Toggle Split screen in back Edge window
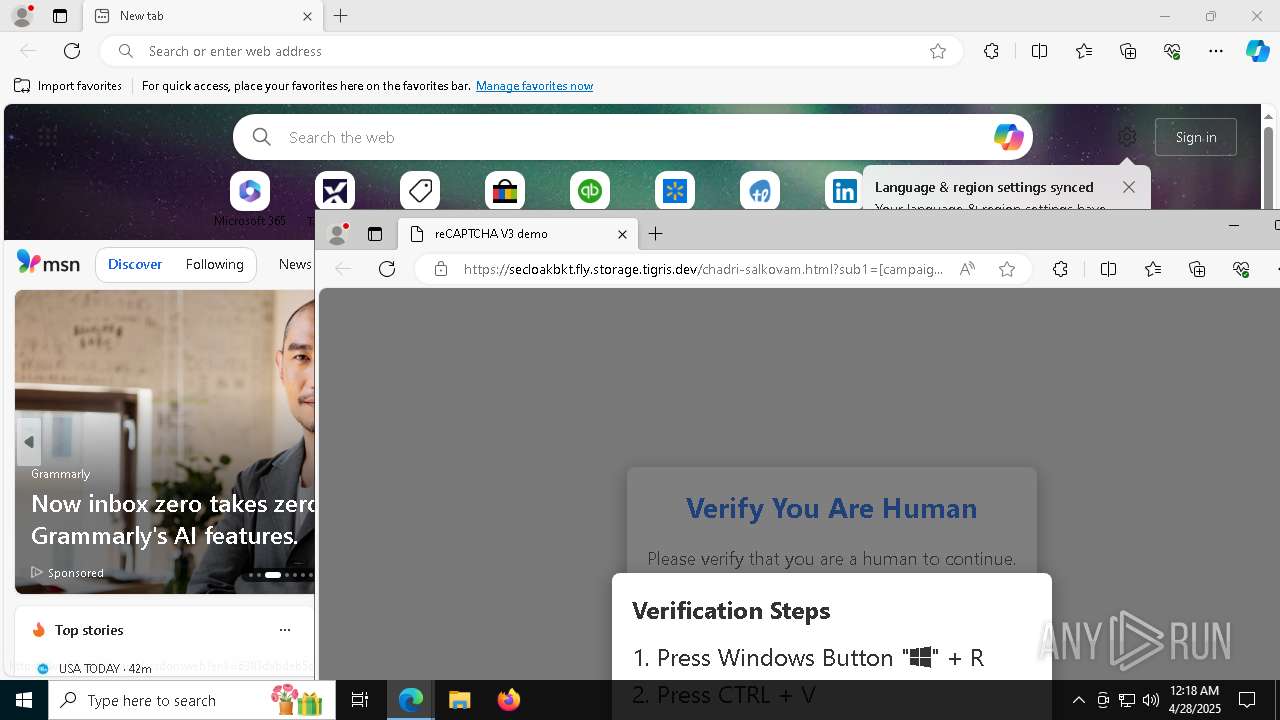The height and width of the screenshot is (720, 1280). [x=1039, y=51]
